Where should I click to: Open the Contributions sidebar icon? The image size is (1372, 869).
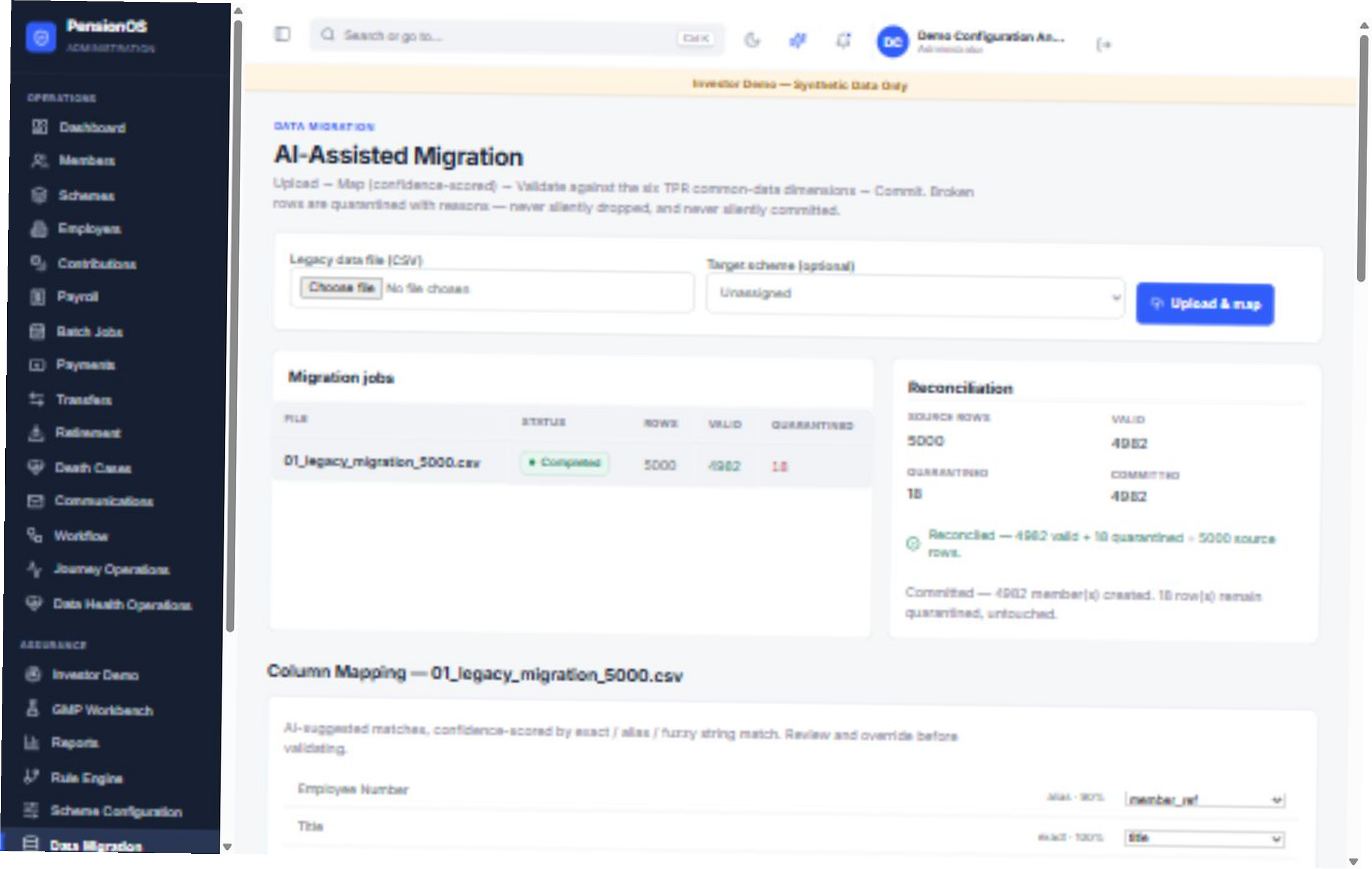38,263
